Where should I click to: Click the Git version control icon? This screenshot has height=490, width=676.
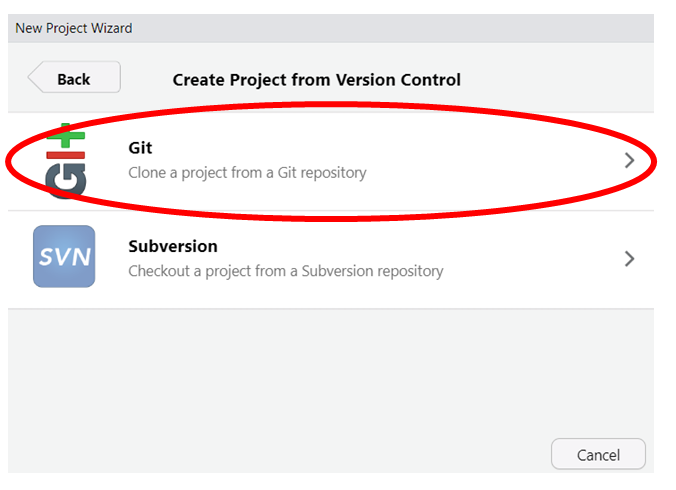(66, 161)
